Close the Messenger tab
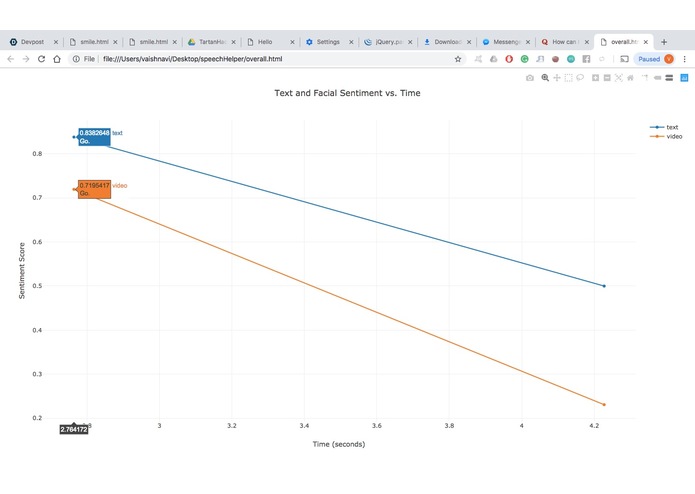The image size is (695, 494). (x=528, y=42)
